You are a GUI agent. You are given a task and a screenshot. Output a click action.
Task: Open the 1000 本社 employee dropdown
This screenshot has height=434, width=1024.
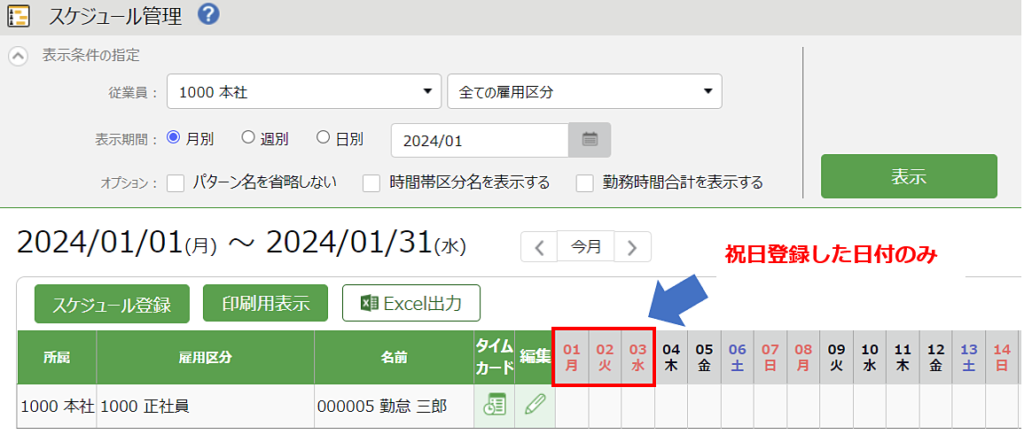tap(303, 92)
